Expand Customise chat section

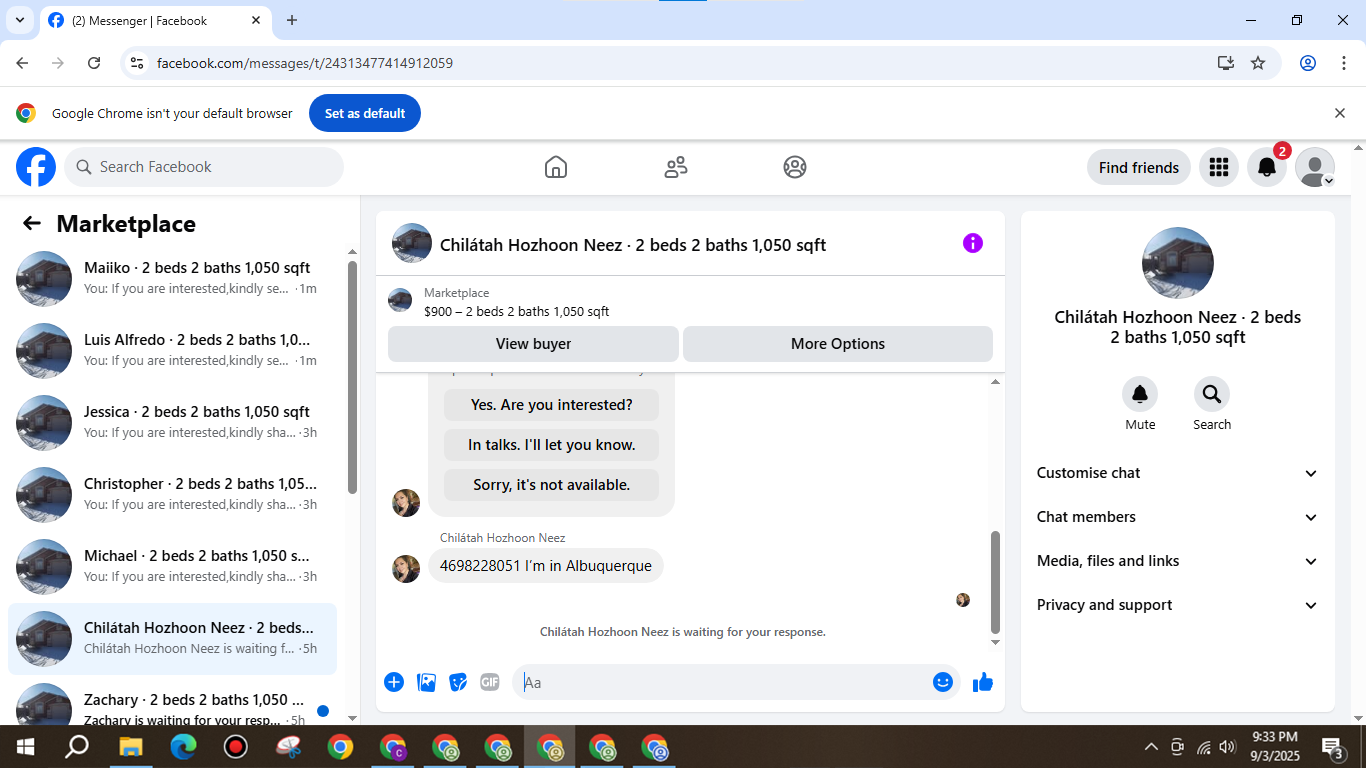1178,473
